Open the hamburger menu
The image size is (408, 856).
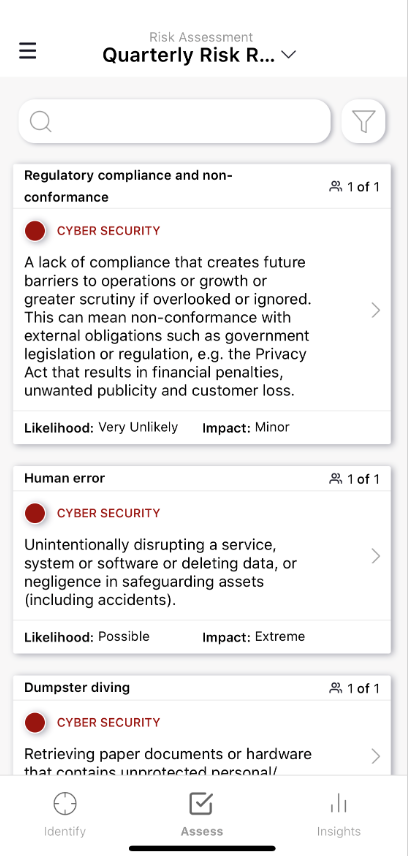click(27, 51)
